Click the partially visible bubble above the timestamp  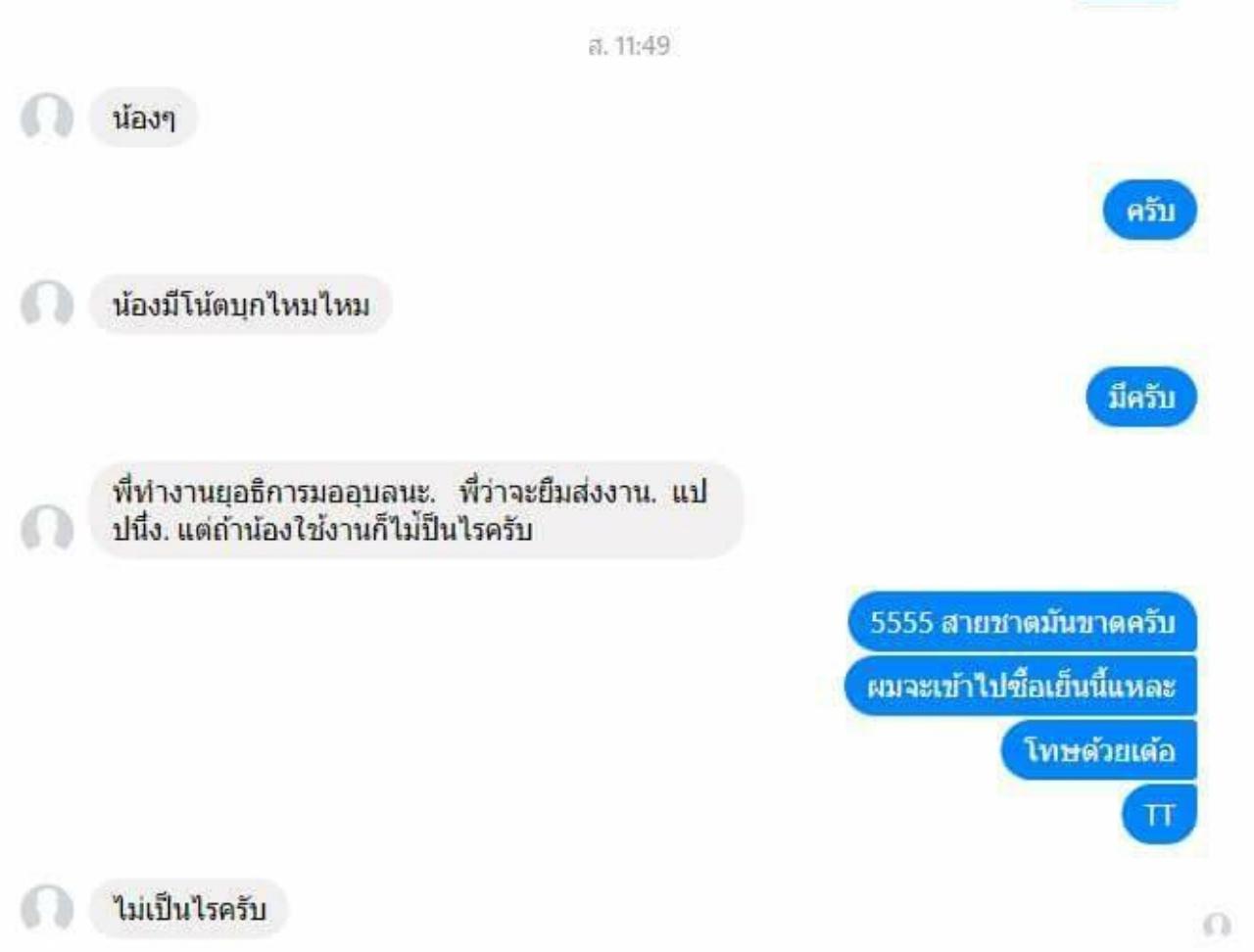pos(1127,3)
